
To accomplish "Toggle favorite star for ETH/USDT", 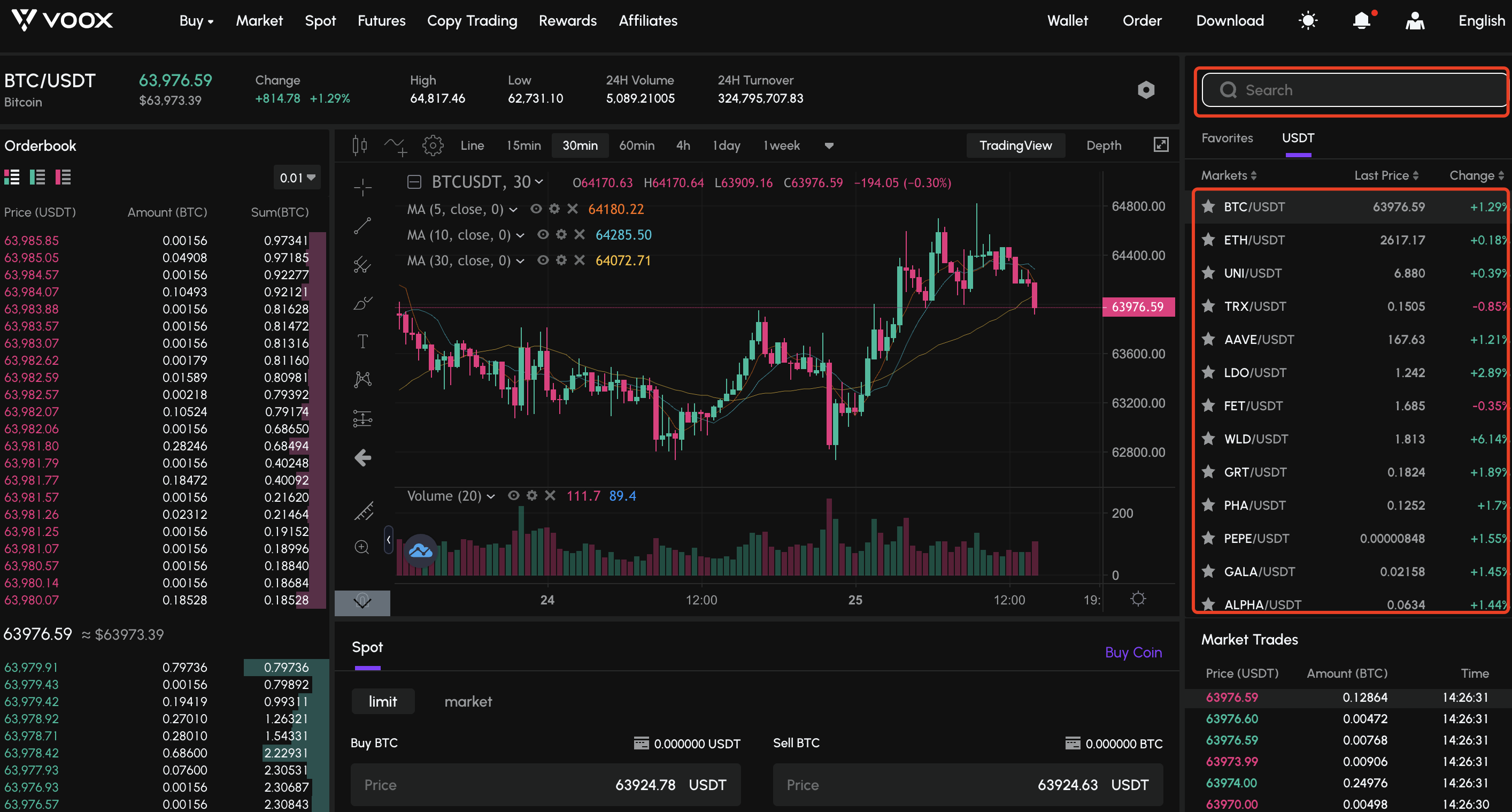I will coord(1208,240).
